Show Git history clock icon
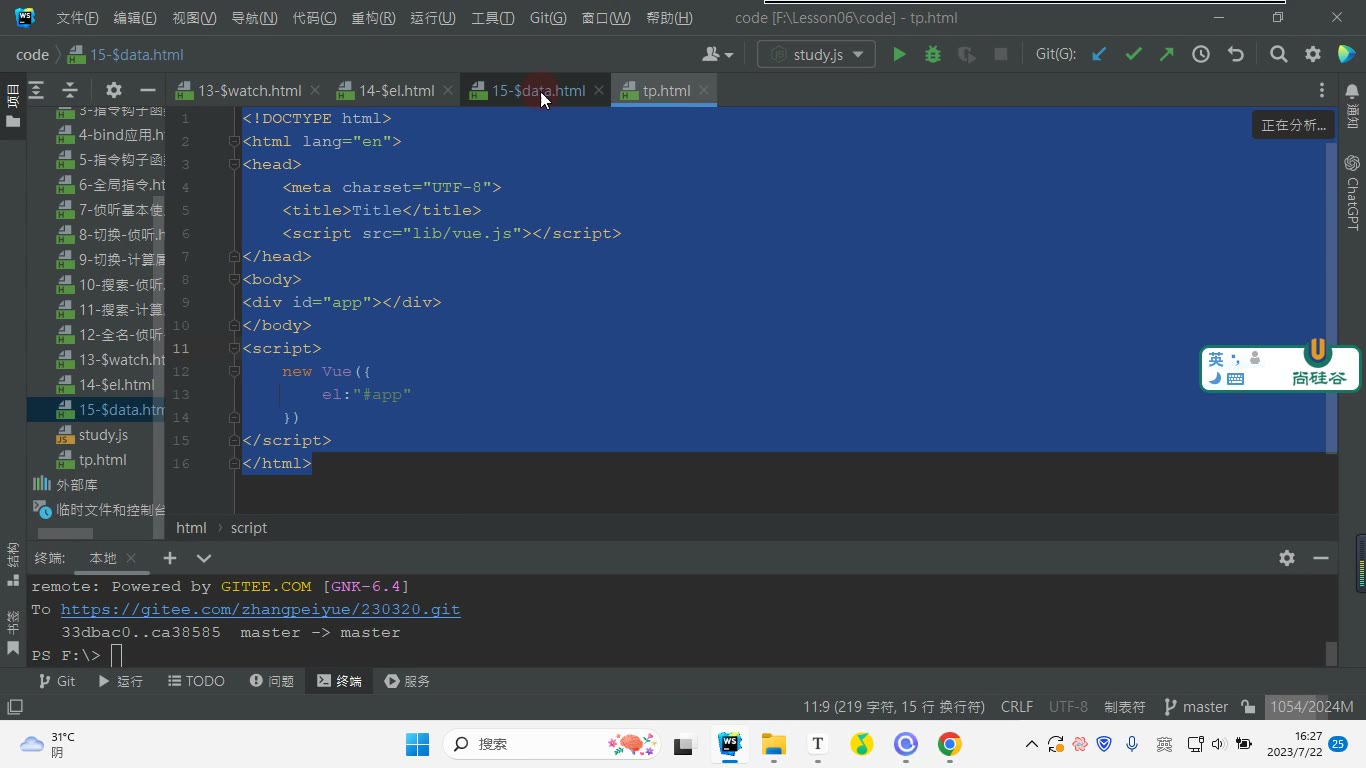This screenshot has height=768, width=1366. (x=1201, y=55)
